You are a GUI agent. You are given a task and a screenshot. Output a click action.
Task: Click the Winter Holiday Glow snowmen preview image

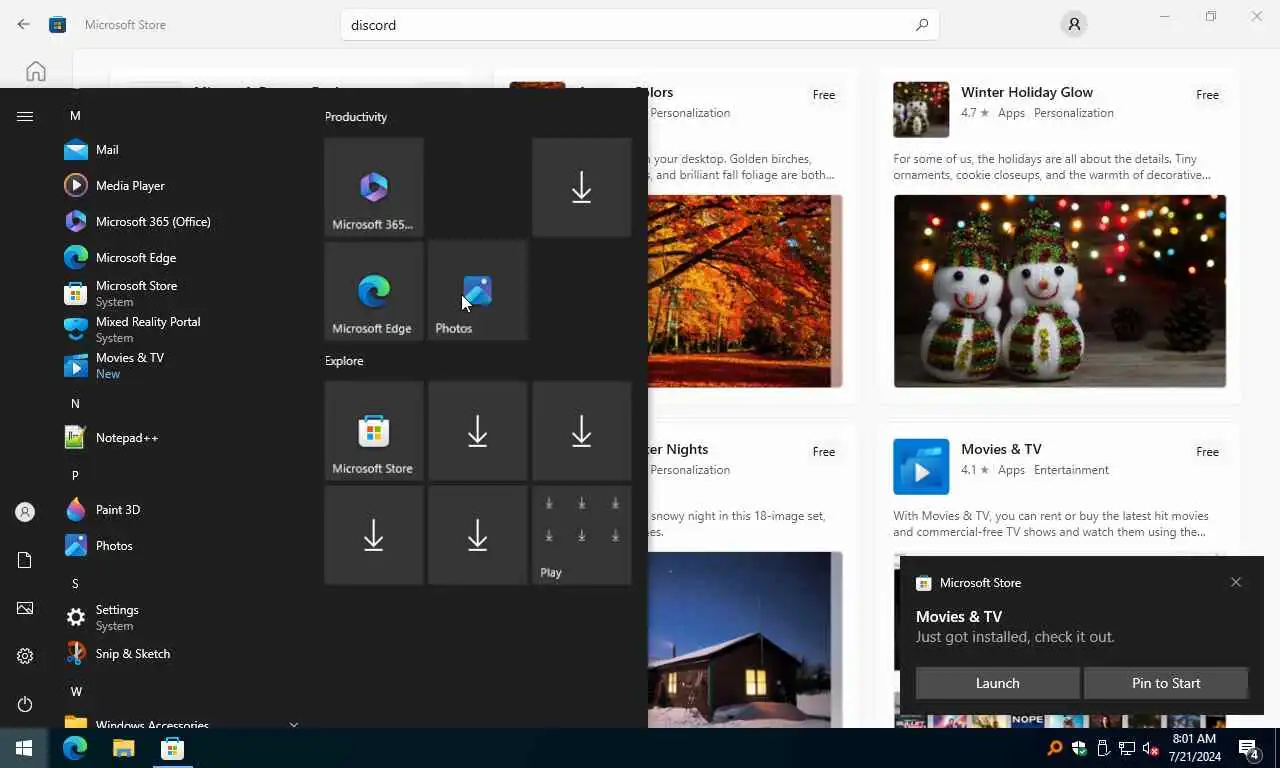tap(1060, 291)
